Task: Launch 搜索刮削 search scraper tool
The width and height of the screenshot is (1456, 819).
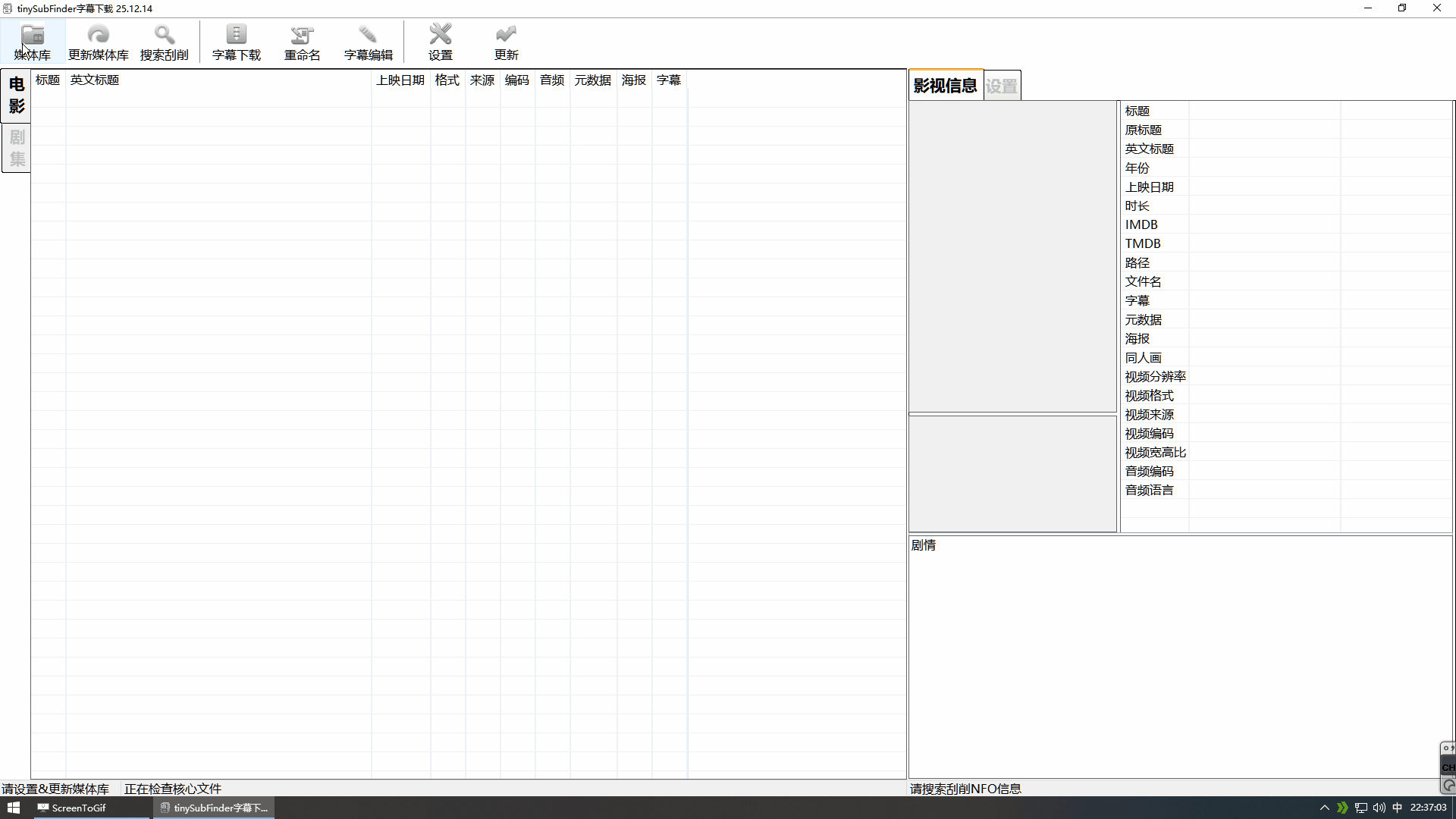Action: pos(164,42)
